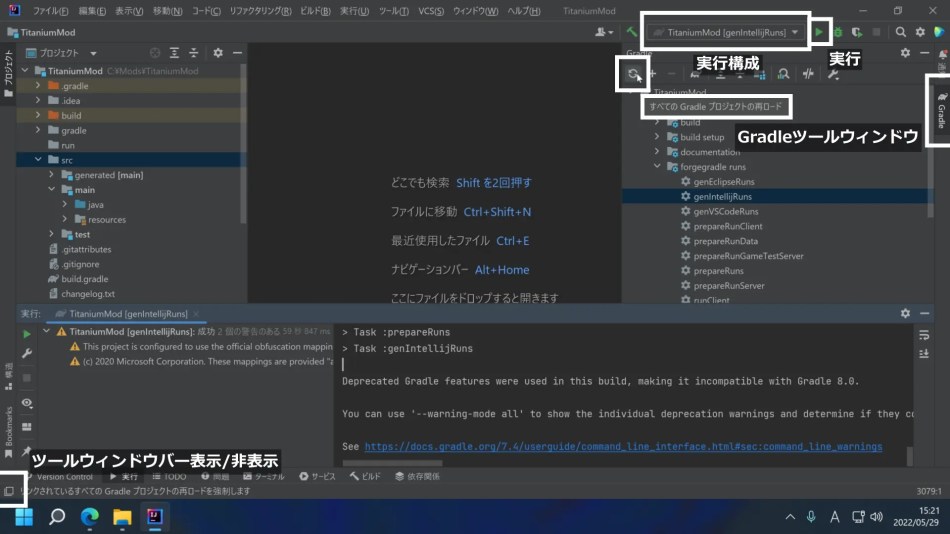The height and width of the screenshot is (534, 950).
Task: Select genVSCodeRuns Gradle task
Action: 719,211
